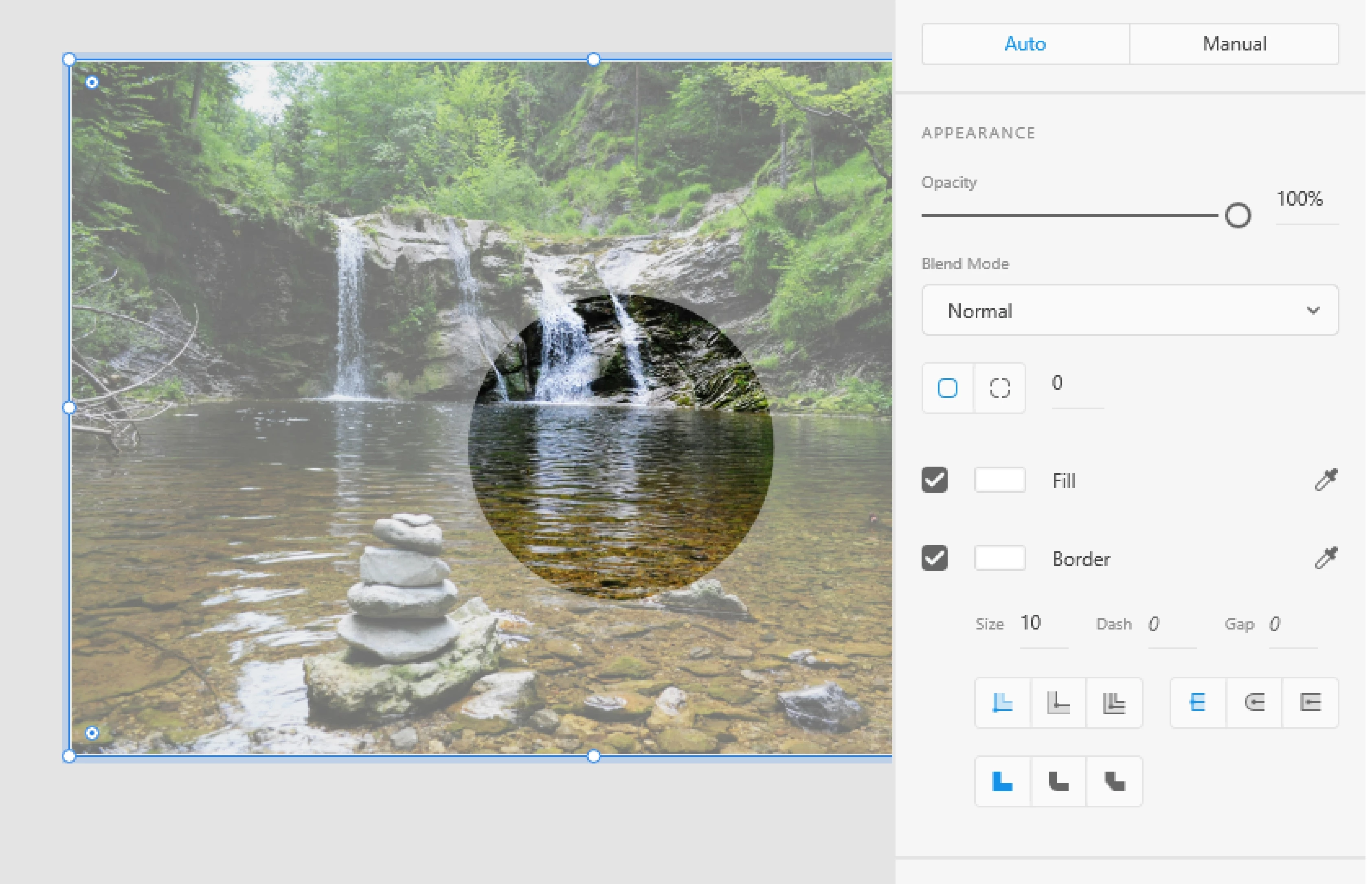Image resolution: width=1372 pixels, height=884 pixels.
Task: Choose the projecting cap stroke icon
Action: 1310,703
